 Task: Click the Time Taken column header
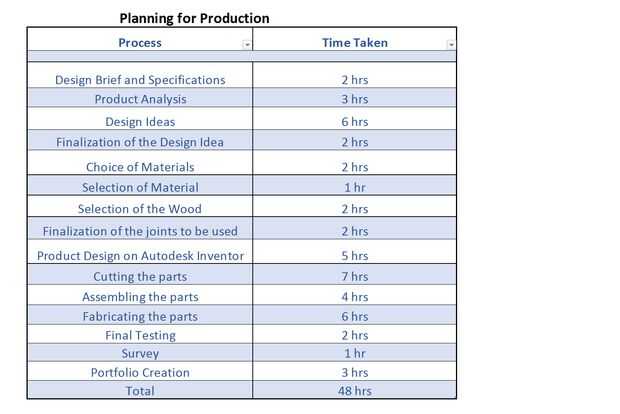click(354, 42)
